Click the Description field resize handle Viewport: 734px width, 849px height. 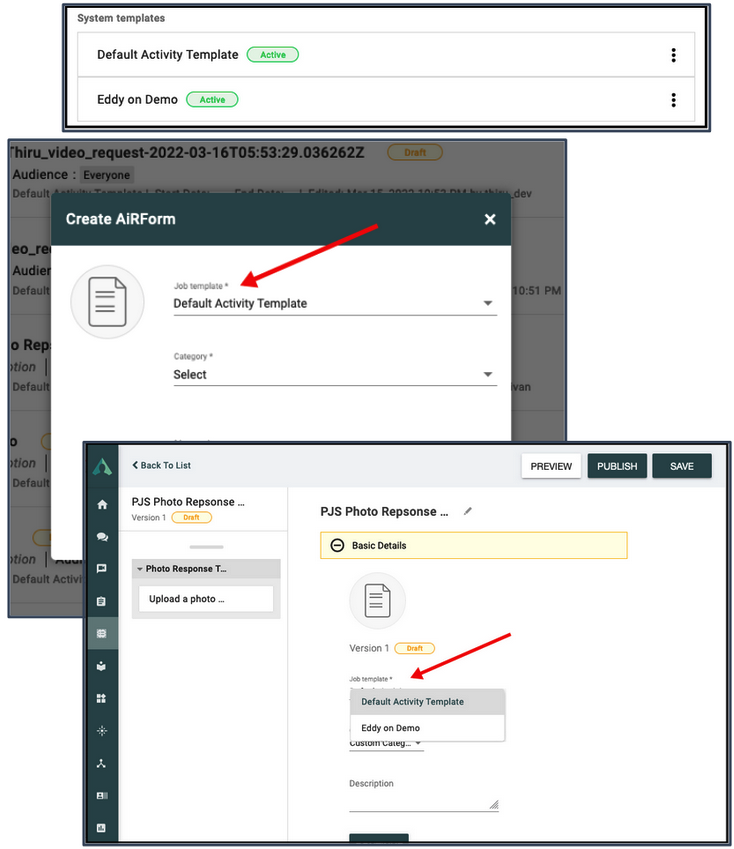coord(494,805)
